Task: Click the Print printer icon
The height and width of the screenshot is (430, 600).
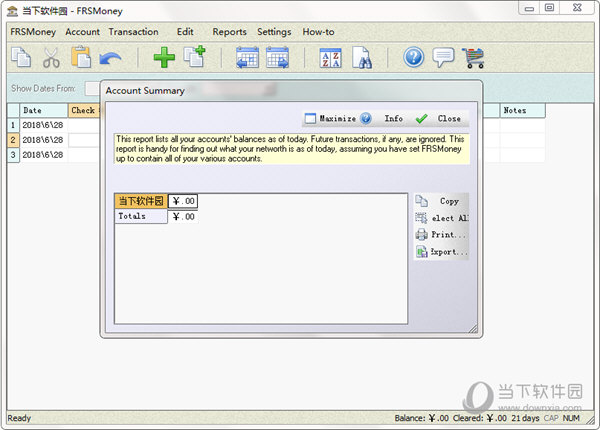Action: [x=421, y=235]
